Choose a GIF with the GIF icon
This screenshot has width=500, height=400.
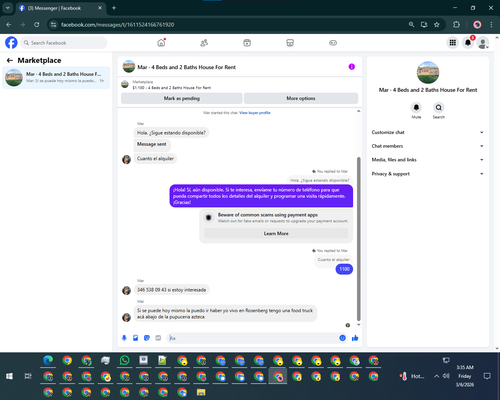click(158, 338)
